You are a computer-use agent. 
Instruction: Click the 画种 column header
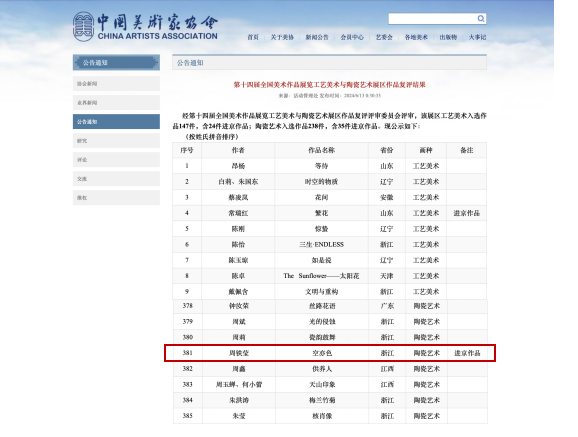click(426, 150)
